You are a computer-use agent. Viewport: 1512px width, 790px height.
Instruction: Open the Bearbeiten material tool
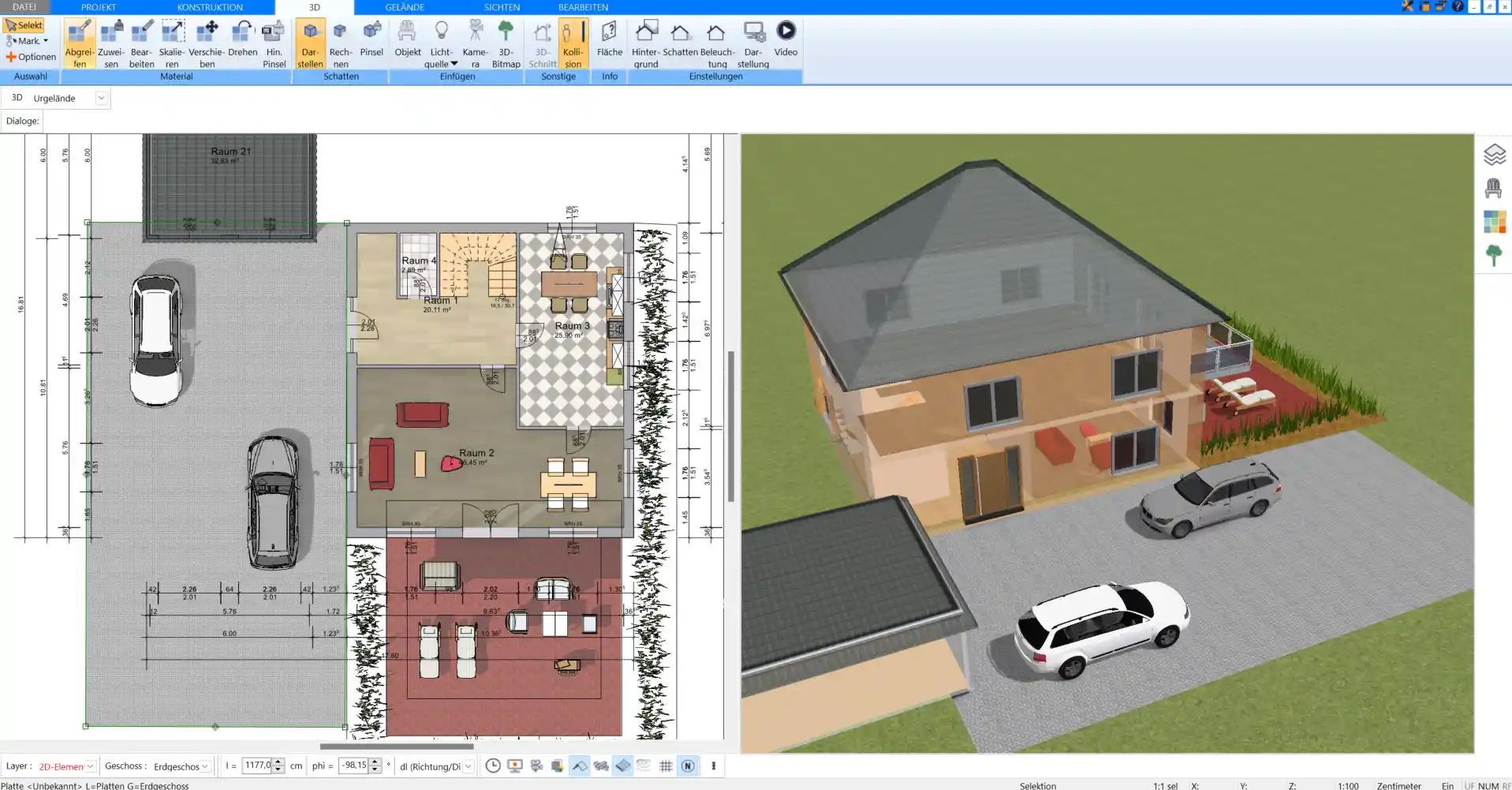pos(142,43)
